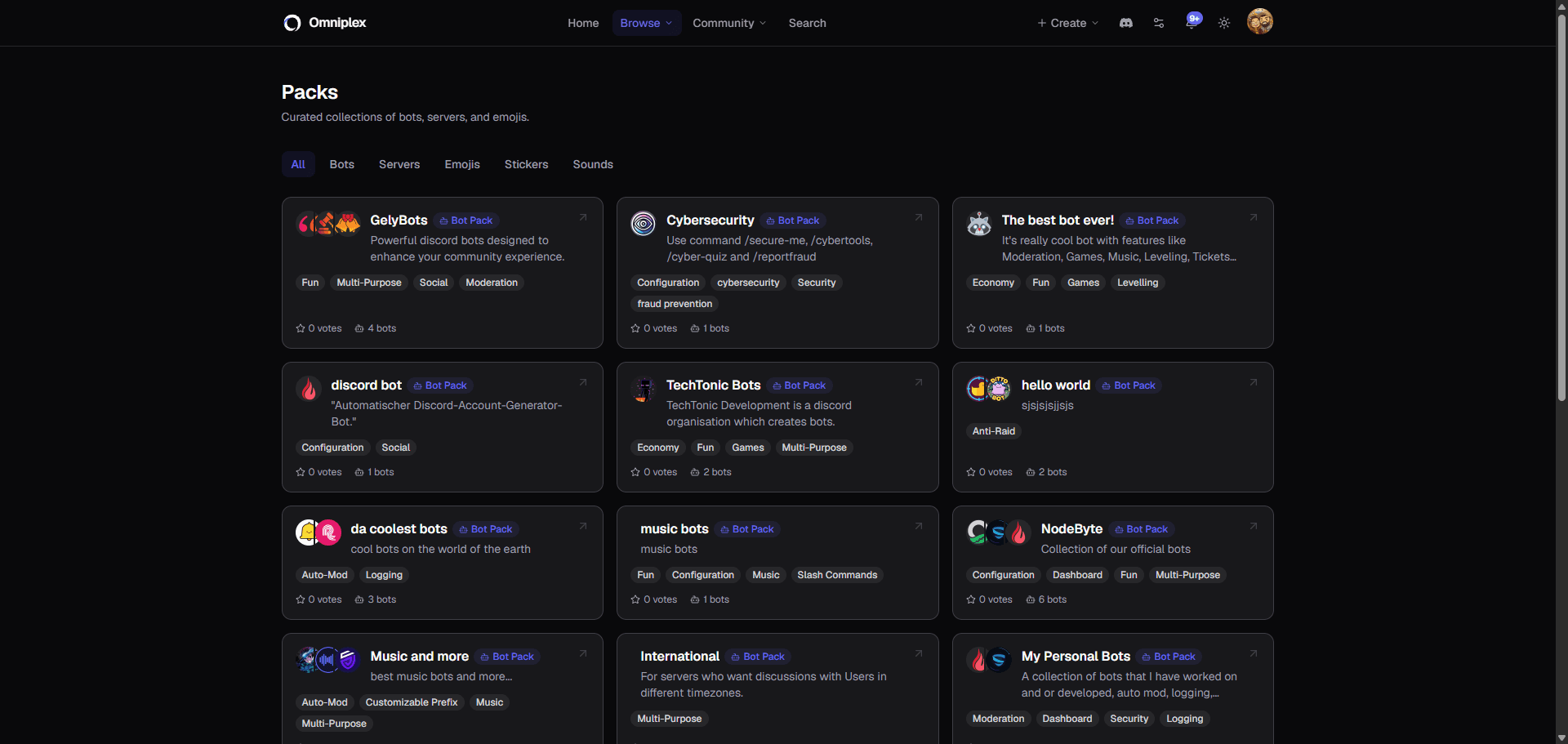Open The best bot ever! arrow icon
1568x744 pixels.
[x=1254, y=217]
